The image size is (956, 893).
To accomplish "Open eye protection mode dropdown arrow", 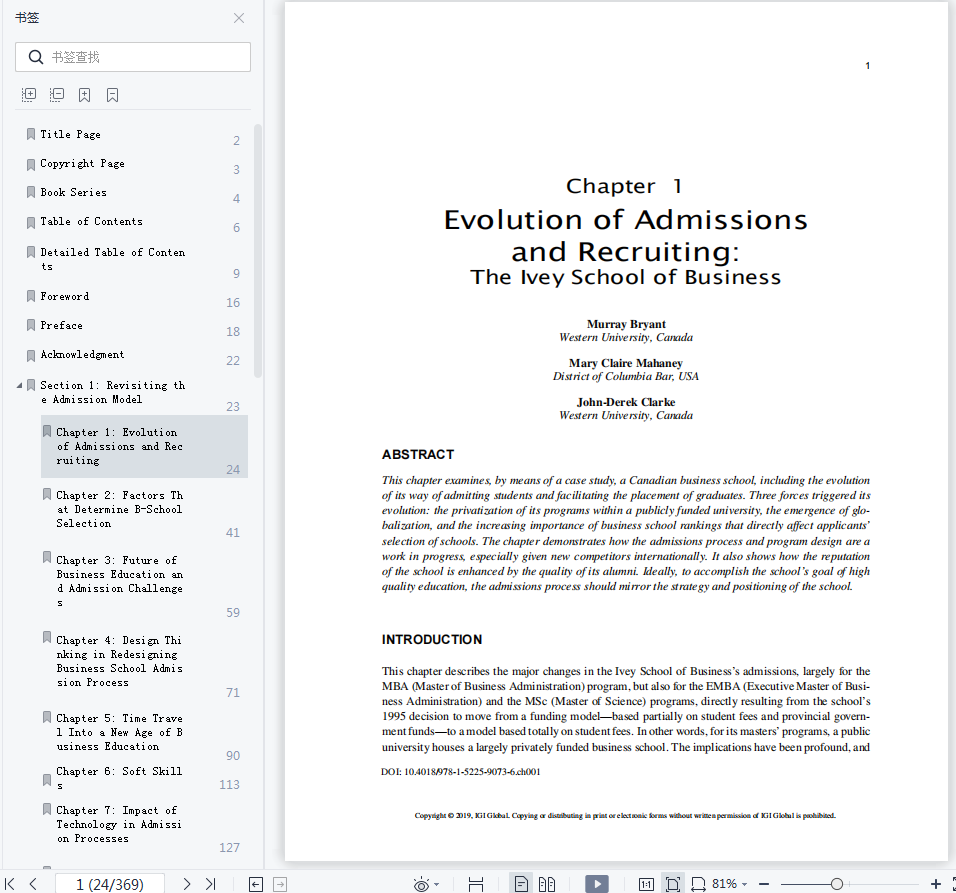I will pyautogui.click(x=437, y=884).
